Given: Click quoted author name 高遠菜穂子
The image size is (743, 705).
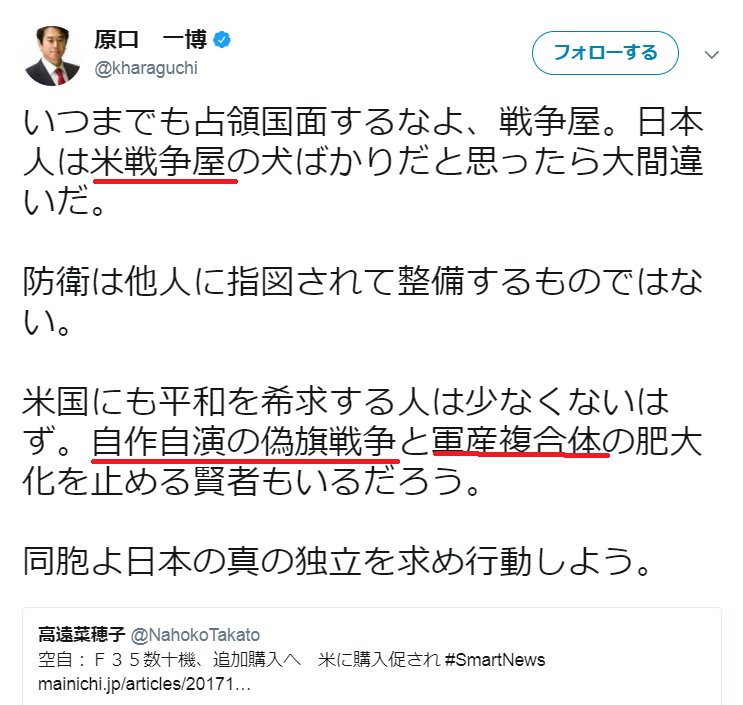Looking at the screenshot, I should click(81, 634).
